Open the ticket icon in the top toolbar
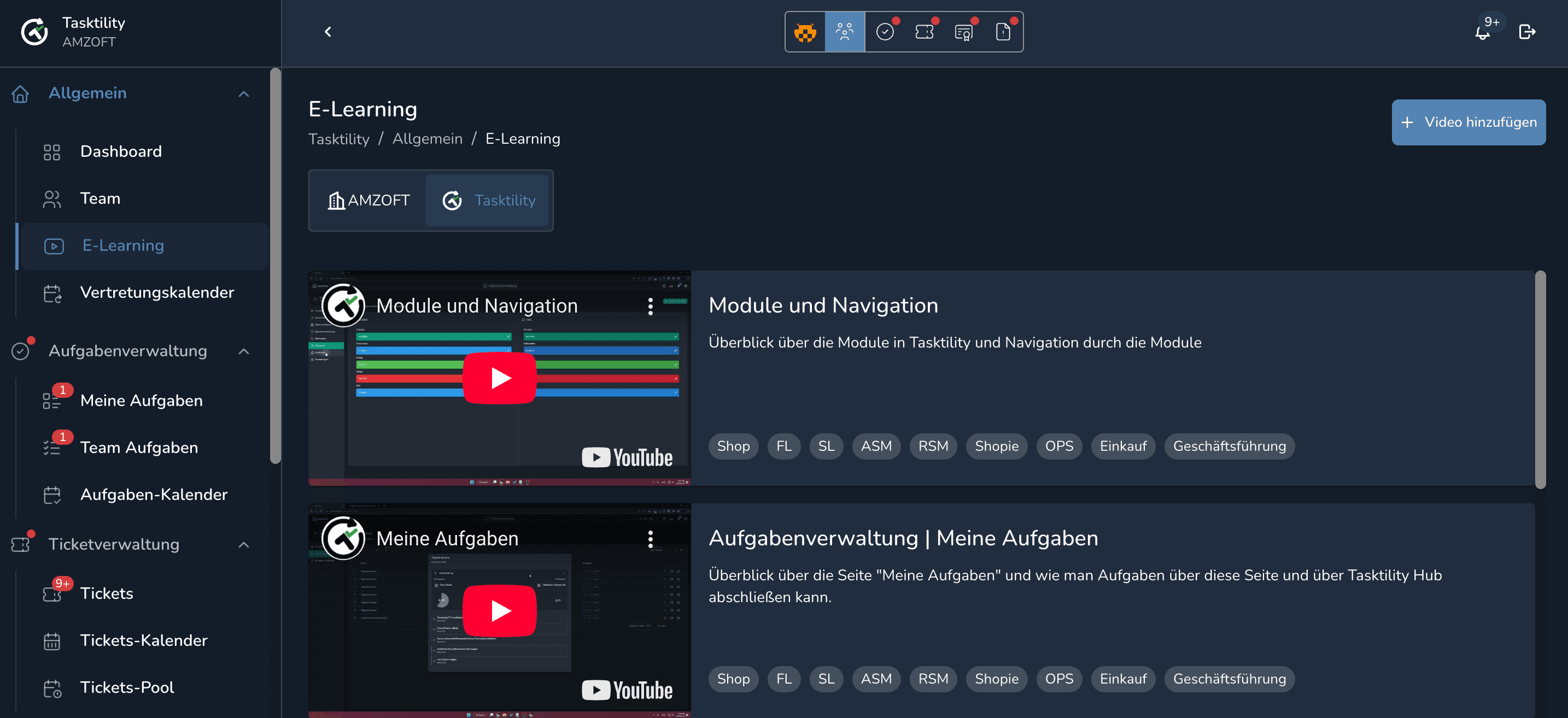 click(x=924, y=32)
